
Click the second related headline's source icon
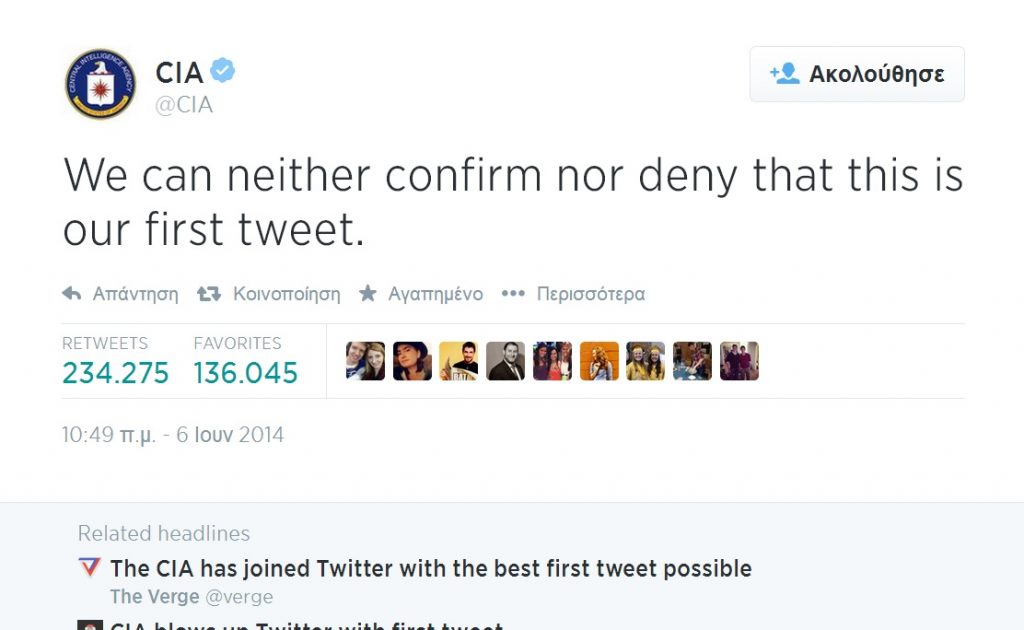pos(89,626)
